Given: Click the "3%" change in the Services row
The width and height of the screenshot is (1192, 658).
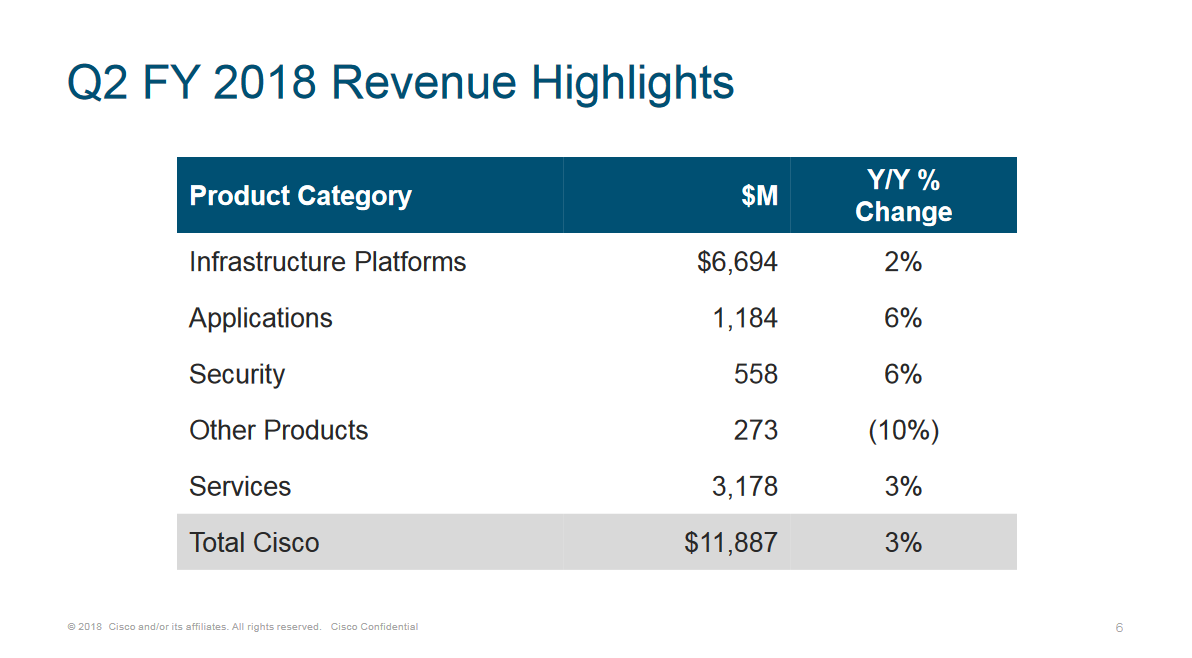Looking at the screenshot, I should click(x=903, y=487).
